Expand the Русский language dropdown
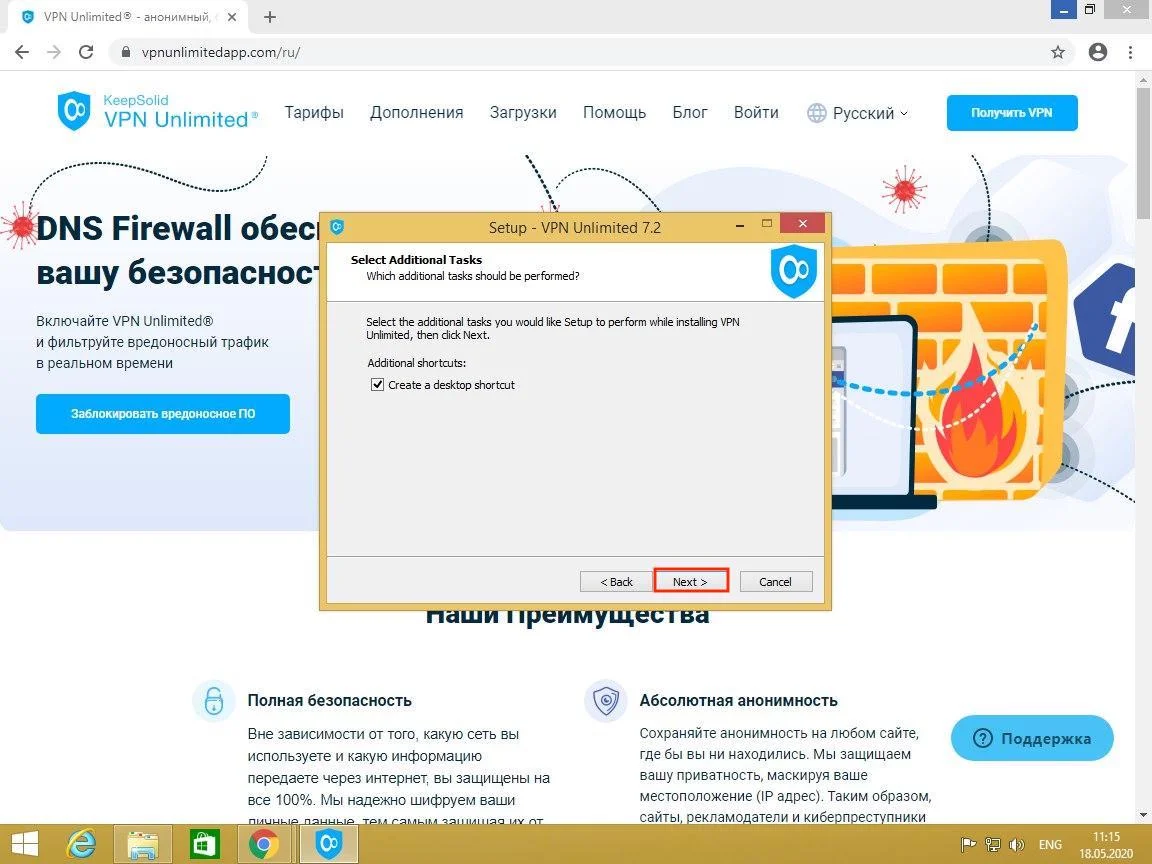This screenshot has width=1152, height=864. click(x=858, y=113)
